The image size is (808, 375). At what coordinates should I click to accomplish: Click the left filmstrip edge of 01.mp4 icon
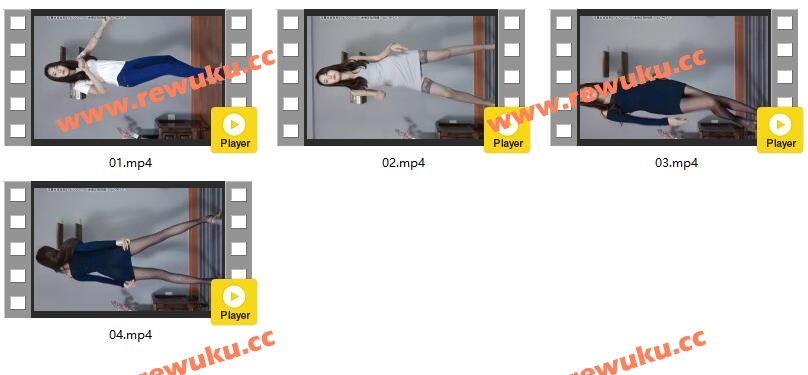coord(18,77)
